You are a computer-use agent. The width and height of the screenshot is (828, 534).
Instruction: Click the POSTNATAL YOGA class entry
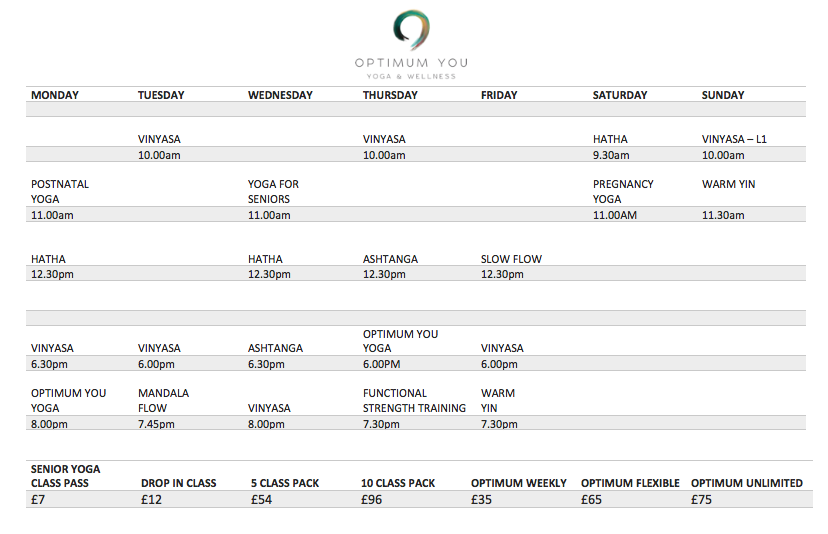tap(60, 191)
